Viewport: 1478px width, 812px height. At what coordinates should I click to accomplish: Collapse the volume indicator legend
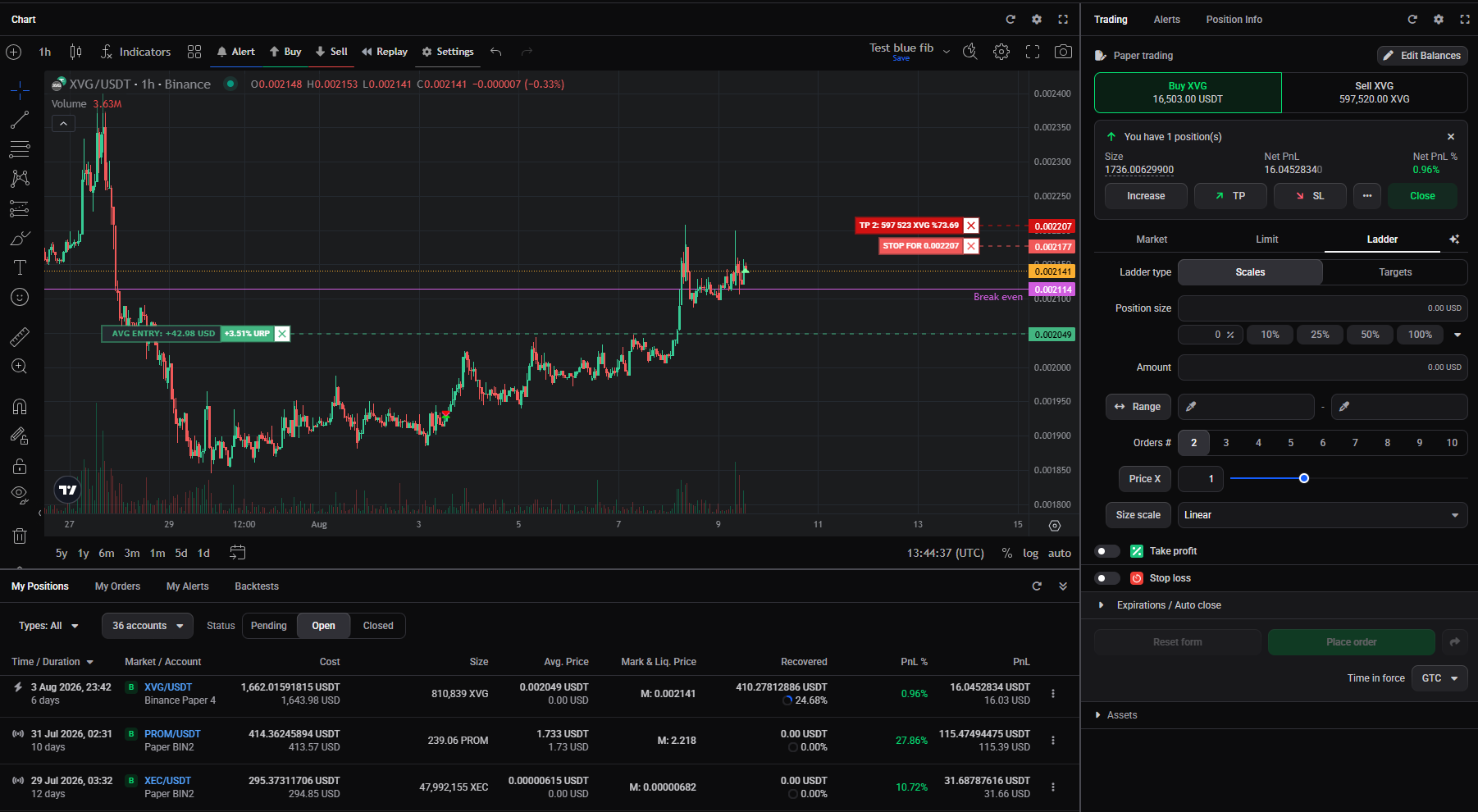[x=63, y=124]
